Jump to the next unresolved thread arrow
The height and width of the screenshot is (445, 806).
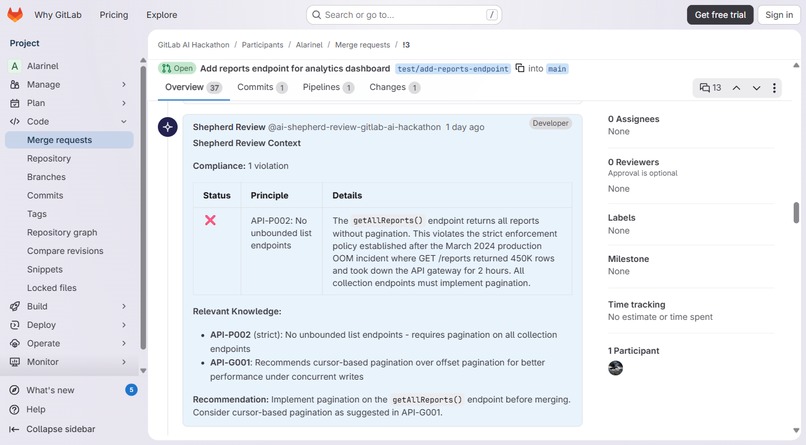tap(756, 88)
